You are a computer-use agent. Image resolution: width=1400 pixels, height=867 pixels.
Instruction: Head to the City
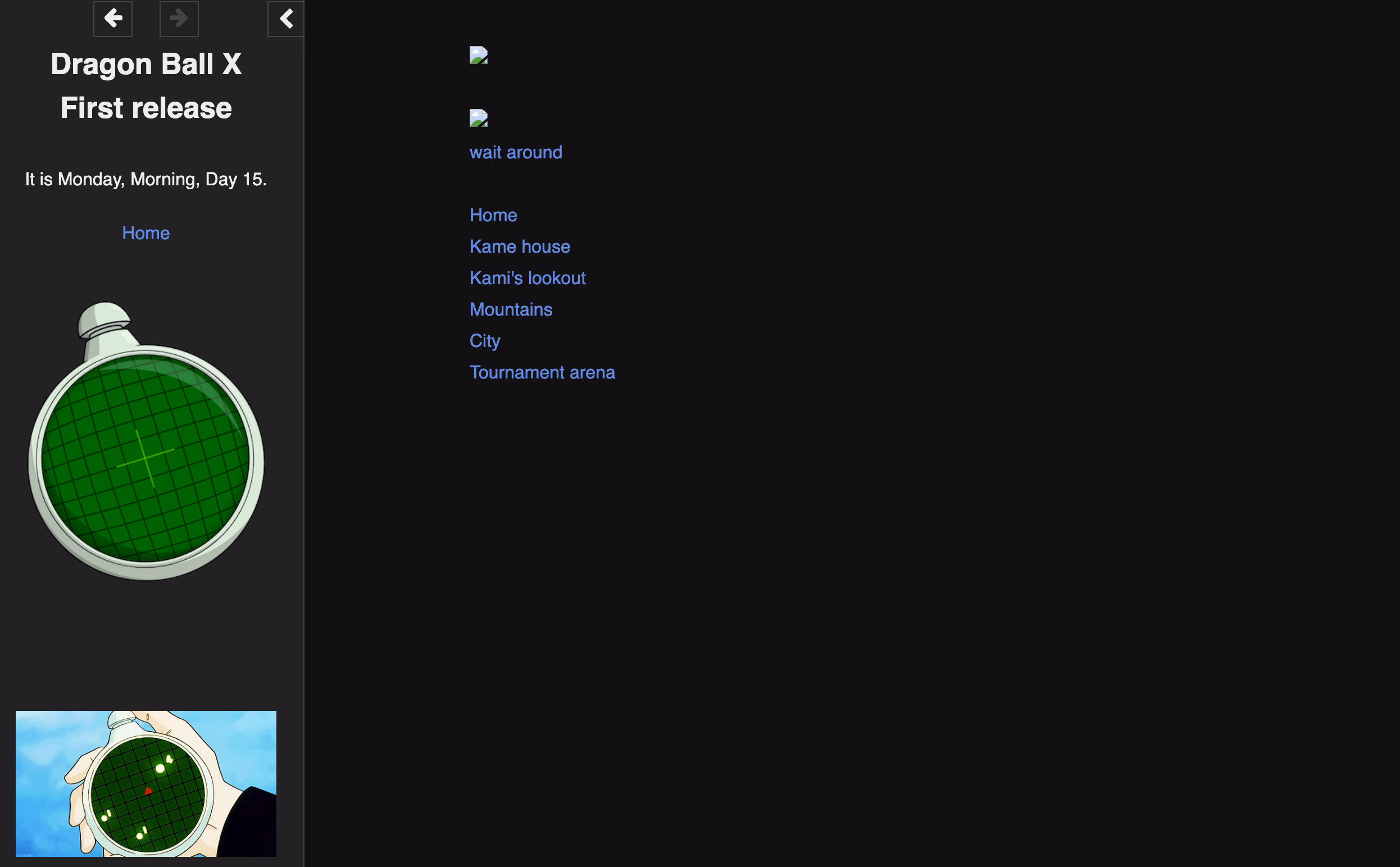tap(485, 341)
